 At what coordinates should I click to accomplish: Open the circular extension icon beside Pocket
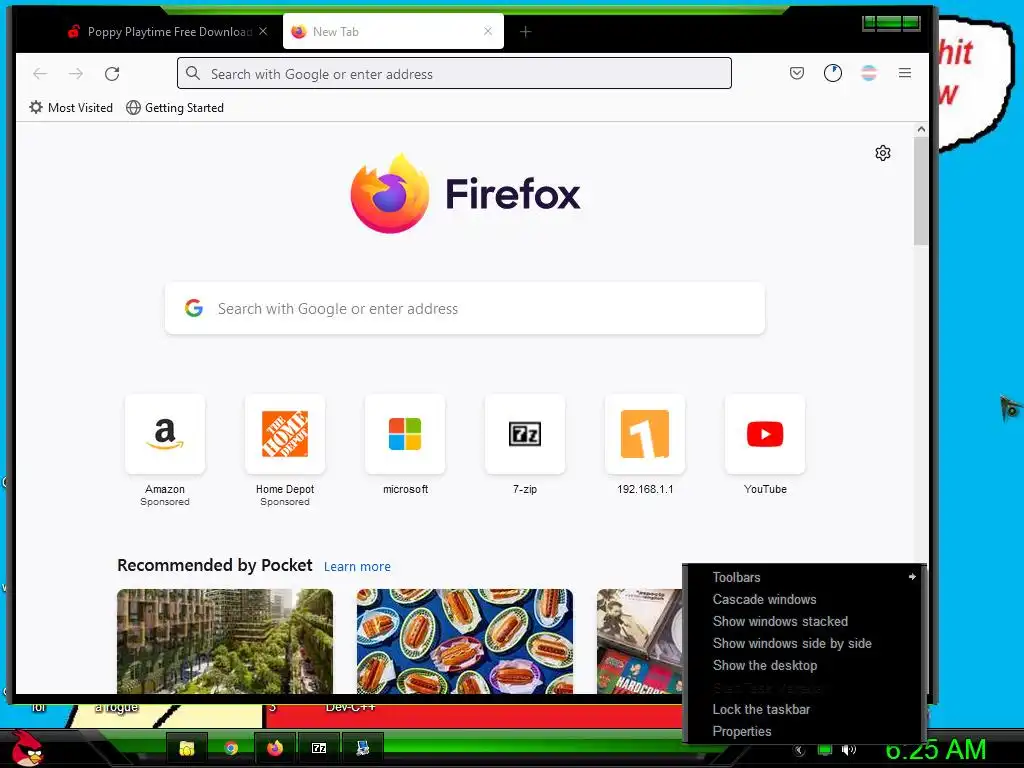[x=833, y=73]
